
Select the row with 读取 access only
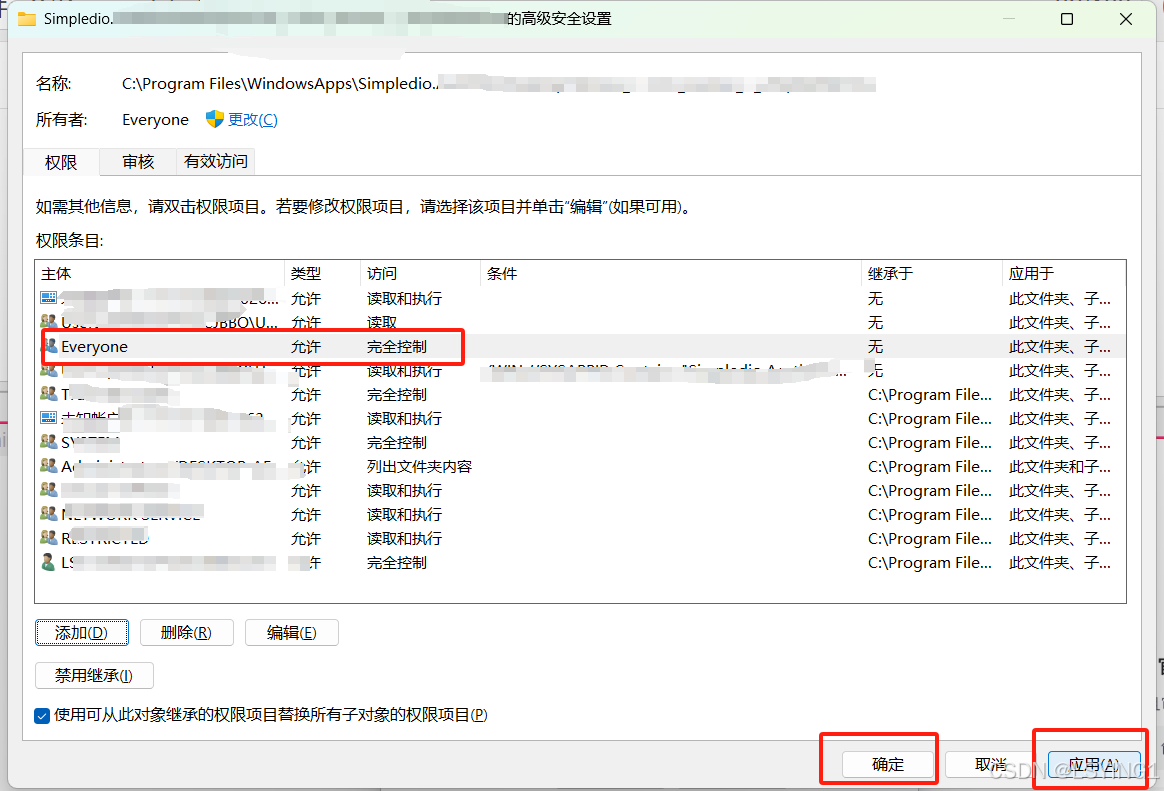click(580, 322)
